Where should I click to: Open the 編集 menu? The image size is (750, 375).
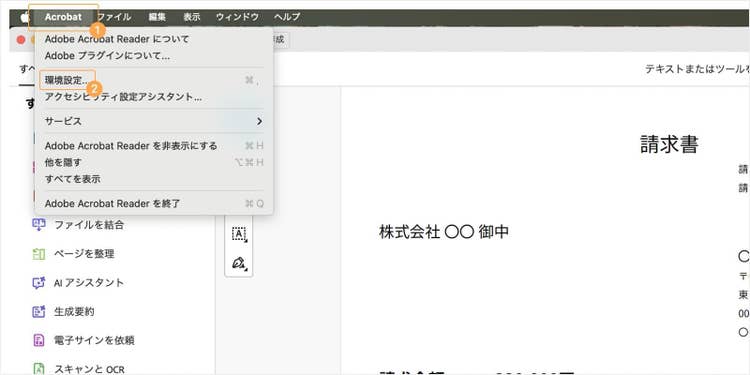click(157, 17)
